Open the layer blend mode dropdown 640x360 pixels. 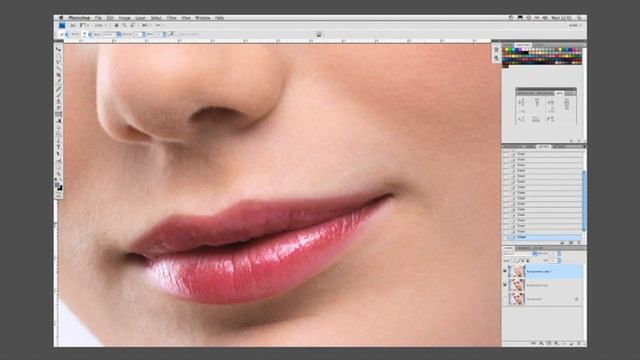[520, 253]
